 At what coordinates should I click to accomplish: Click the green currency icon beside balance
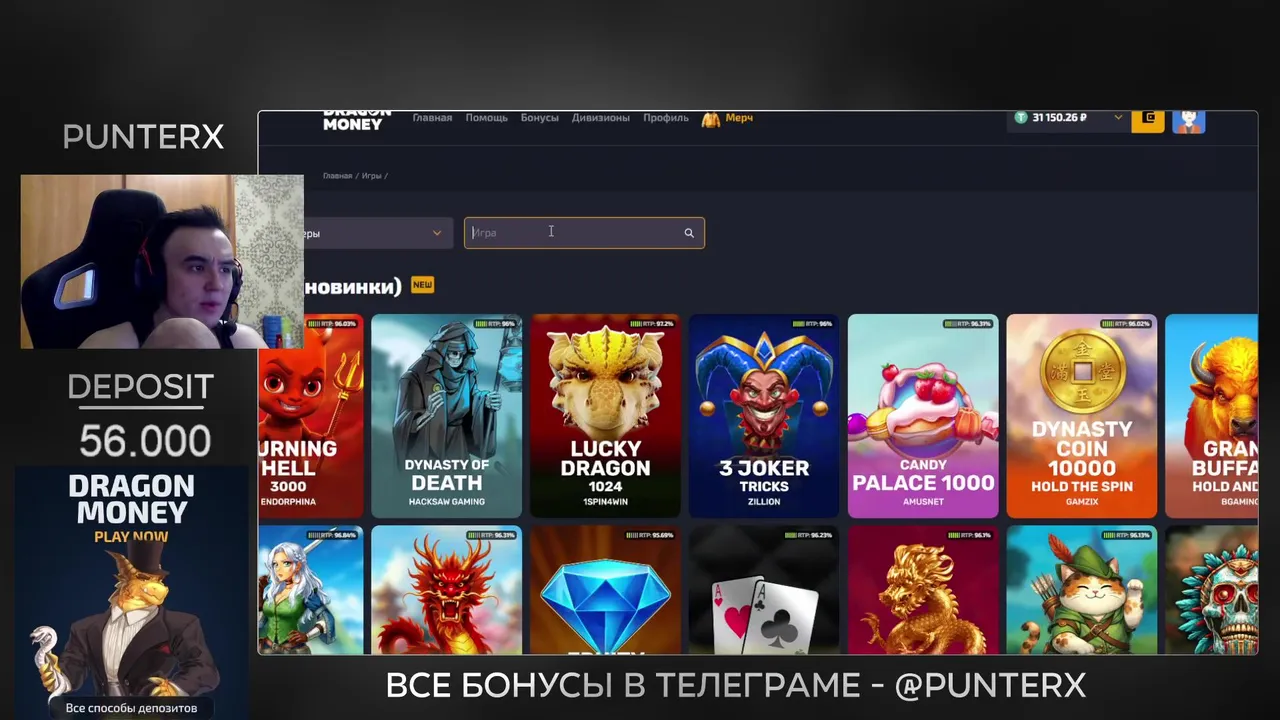click(x=1020, y=118)
